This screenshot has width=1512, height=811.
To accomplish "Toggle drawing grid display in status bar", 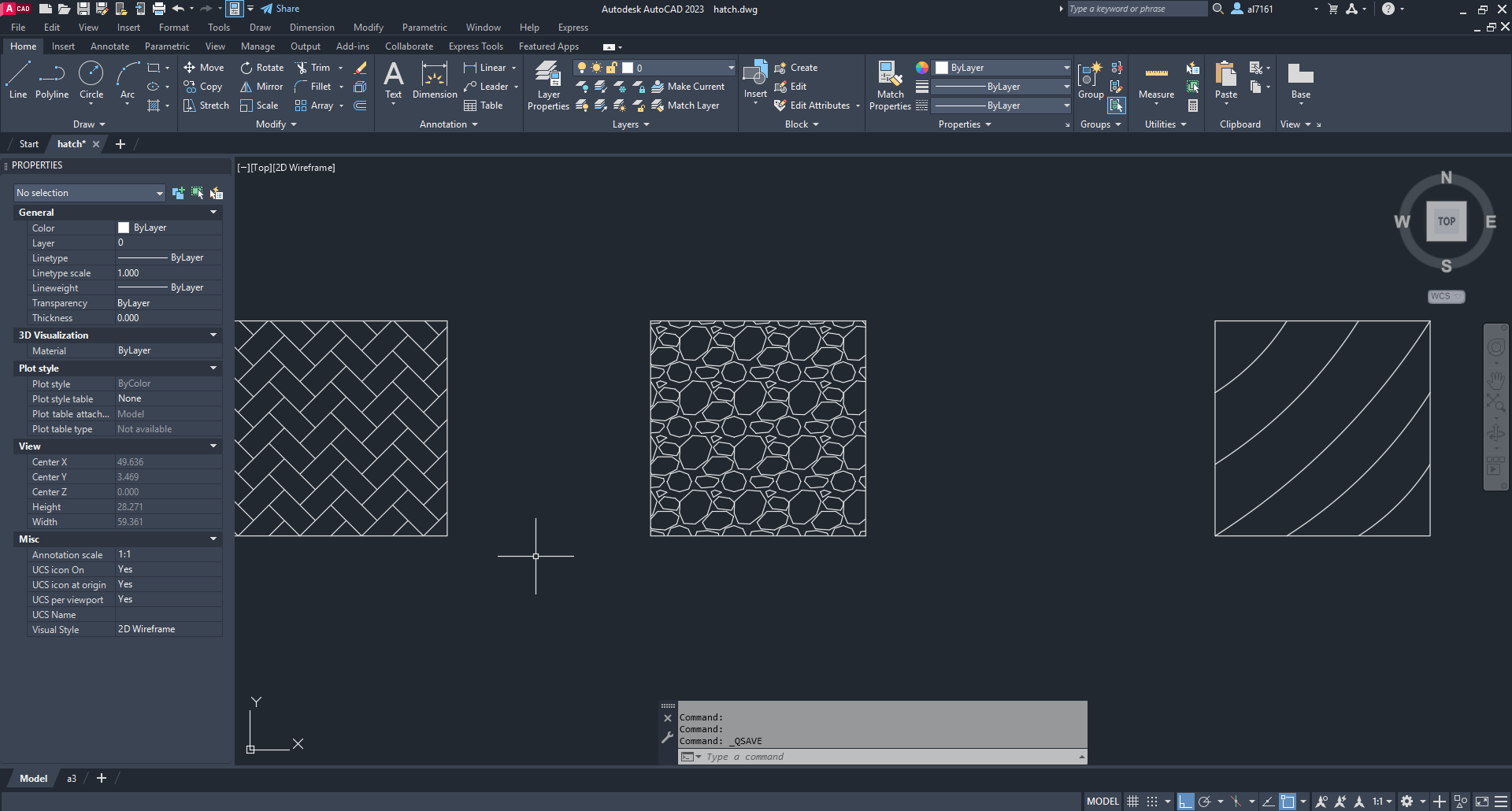I will 1132,802.
